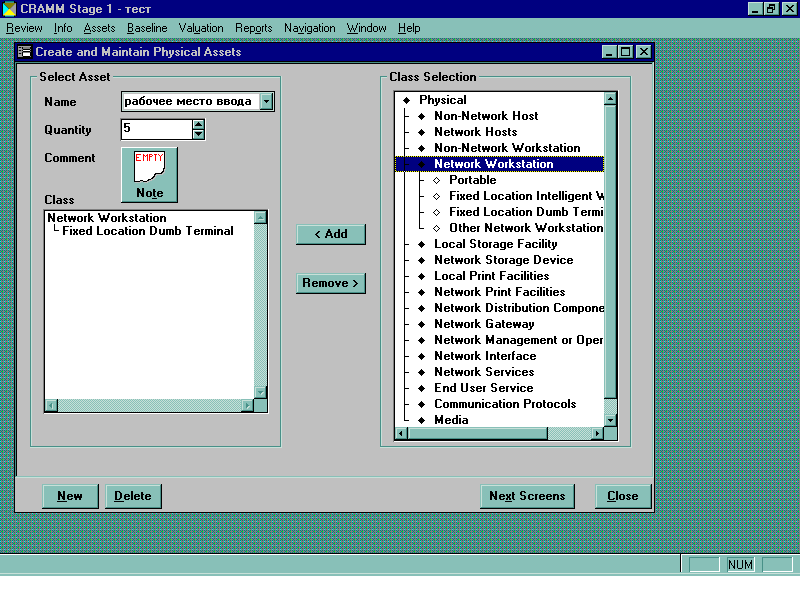
Task: Open the Window menu
Action: click(x=366, y=28)
